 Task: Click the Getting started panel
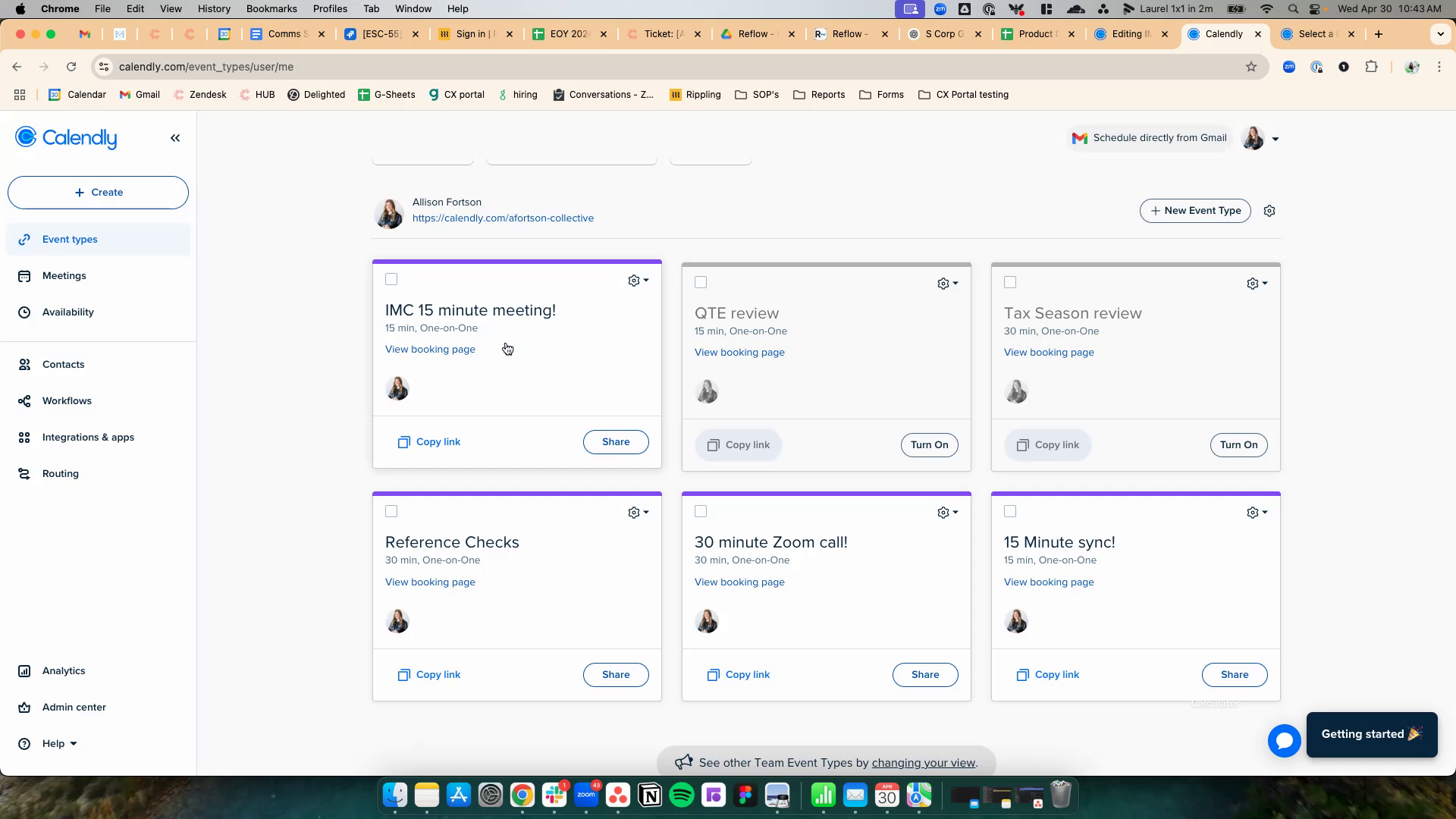coord(1371,734)
